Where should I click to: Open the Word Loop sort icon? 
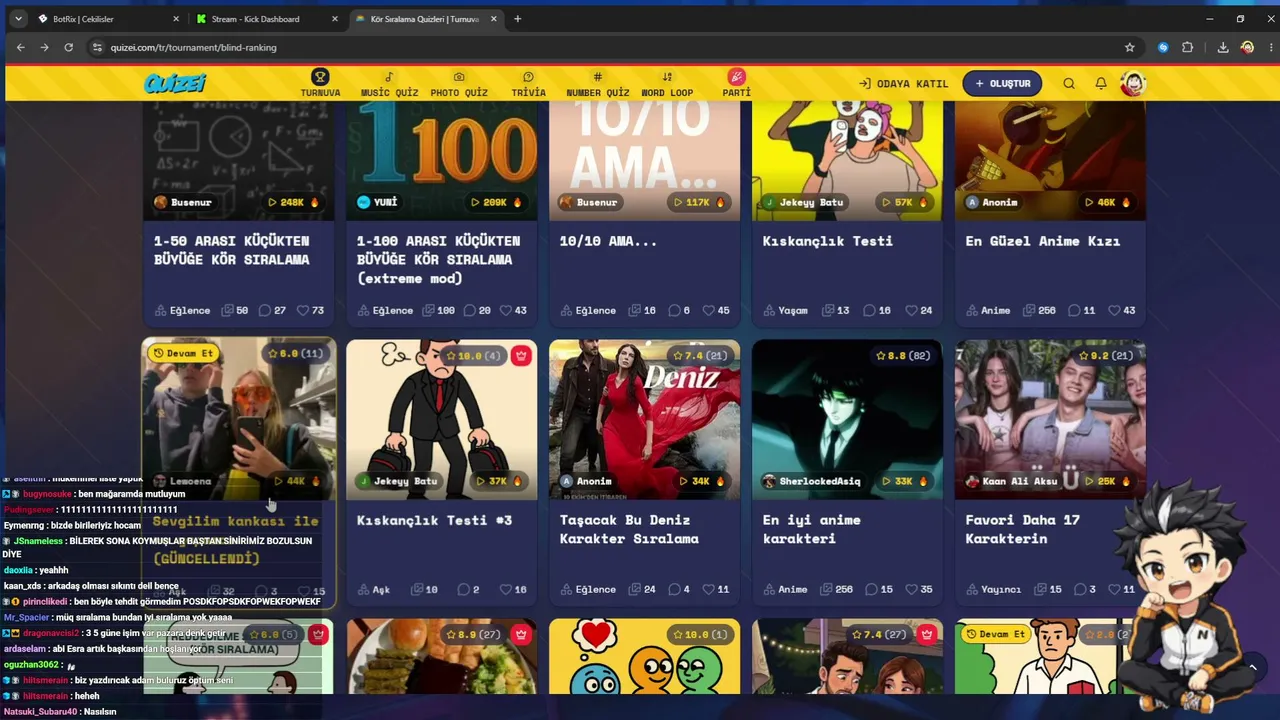tap(667, 77)
